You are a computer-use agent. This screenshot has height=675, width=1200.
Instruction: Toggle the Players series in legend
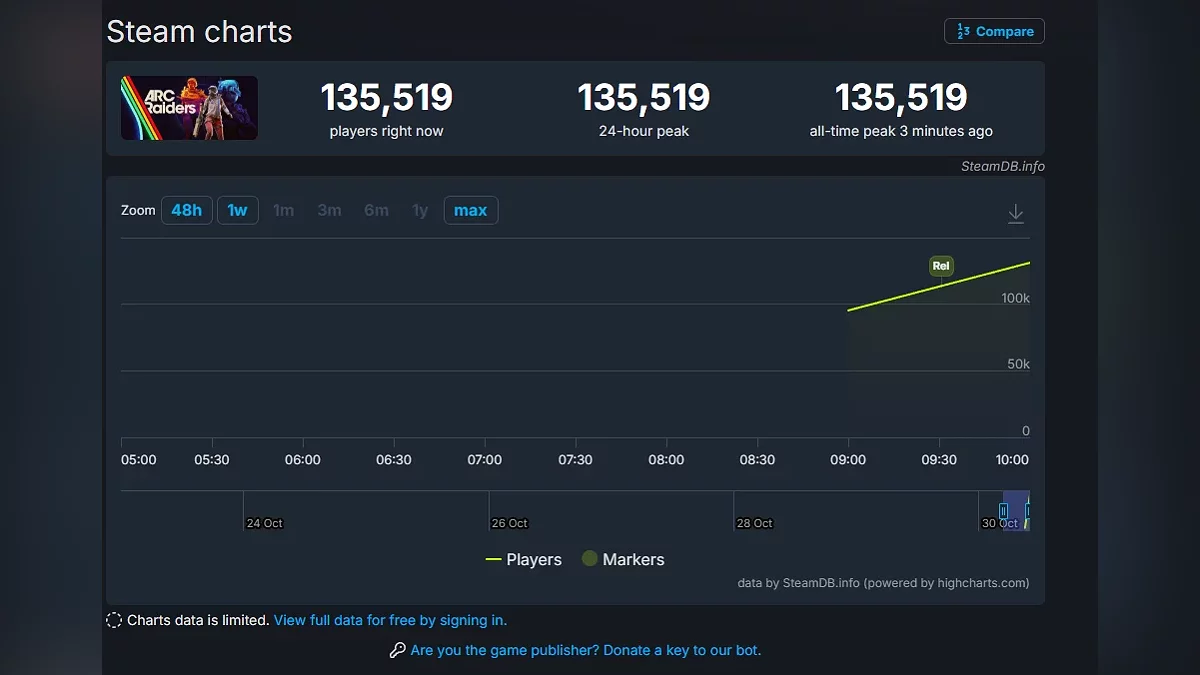click(524, 560)
